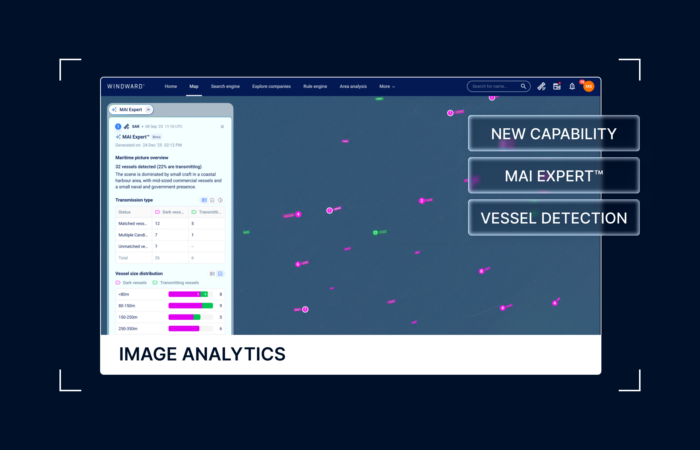Click the 32 vessels detected summary line
Image resolution: width=700 pixels, height=450 pixels.
point(158,167)
